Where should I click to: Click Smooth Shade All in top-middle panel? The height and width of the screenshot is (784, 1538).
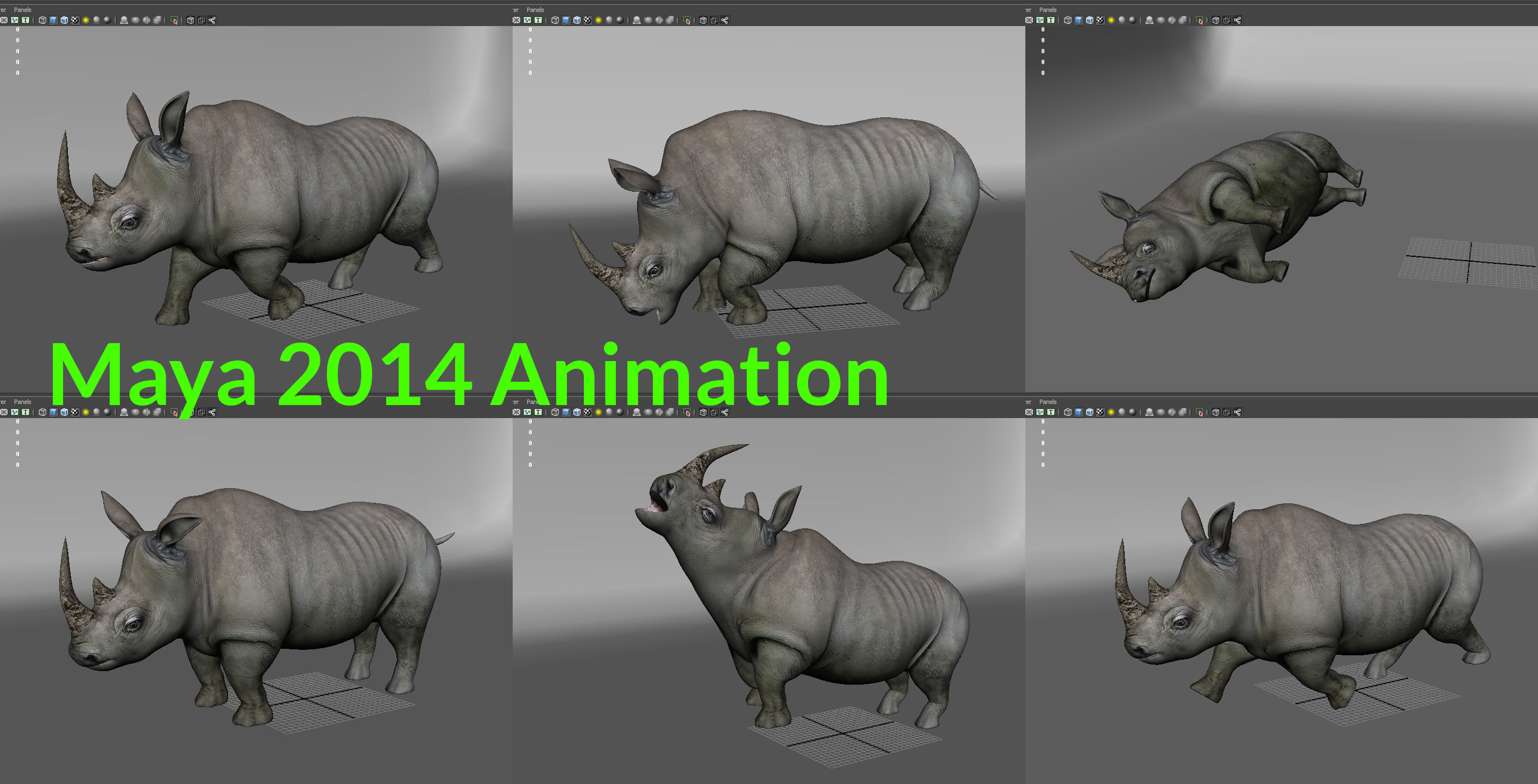(566, 20)
